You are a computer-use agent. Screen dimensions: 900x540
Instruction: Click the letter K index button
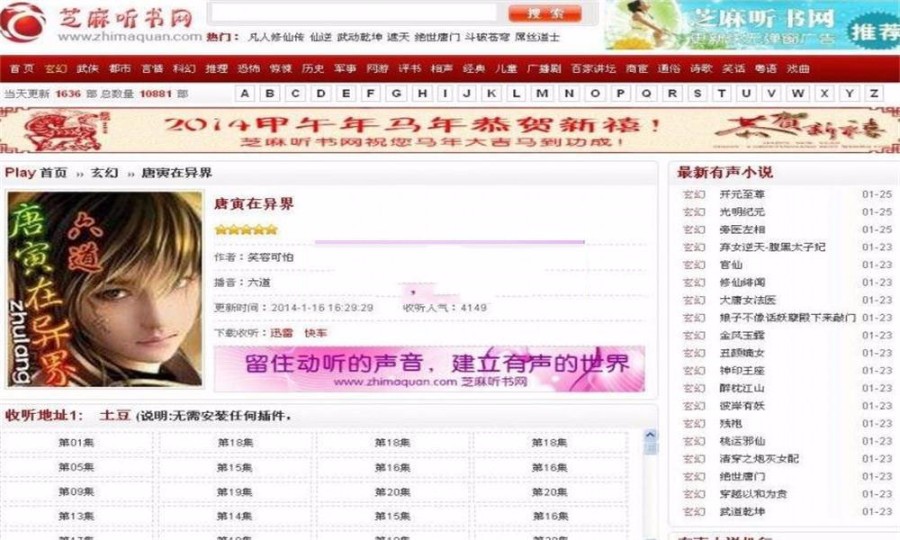click(x=491, y=93)
